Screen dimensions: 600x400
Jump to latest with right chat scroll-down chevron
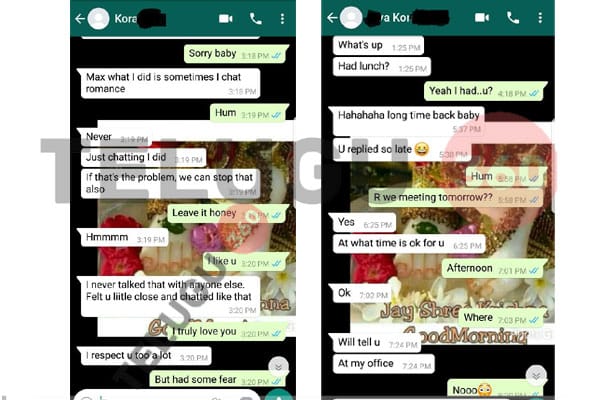click(x=536, y=376)
